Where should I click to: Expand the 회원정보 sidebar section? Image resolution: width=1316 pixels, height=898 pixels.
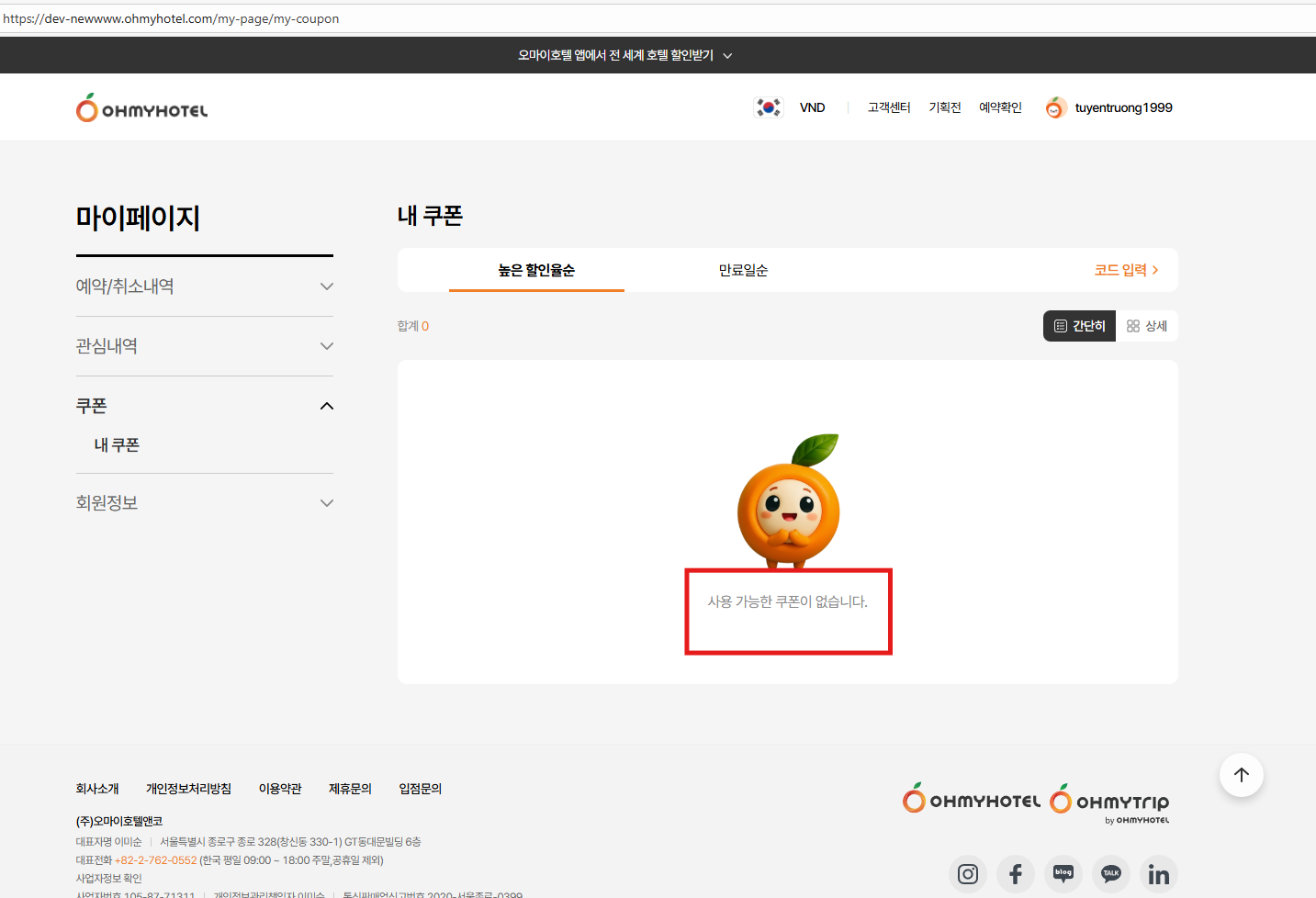pos(204,503)
